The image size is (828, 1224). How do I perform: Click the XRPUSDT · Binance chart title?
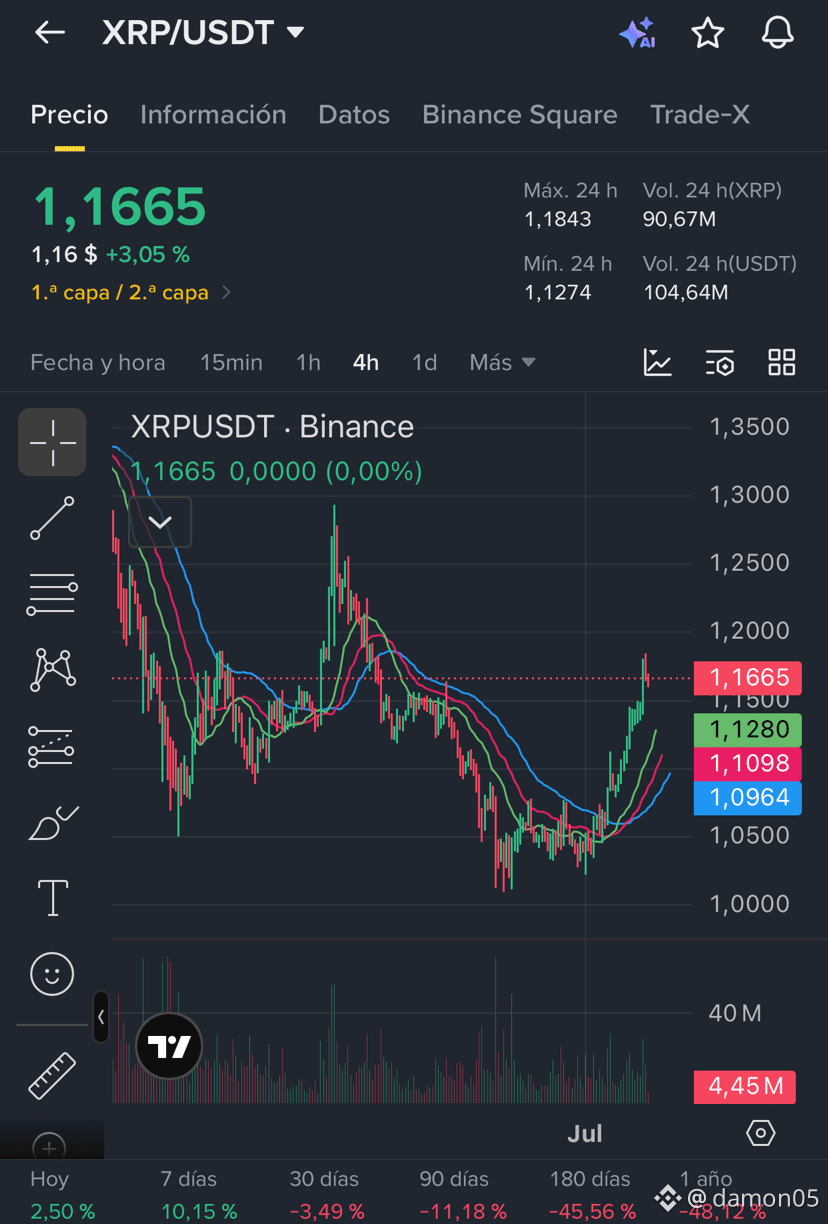272,427
